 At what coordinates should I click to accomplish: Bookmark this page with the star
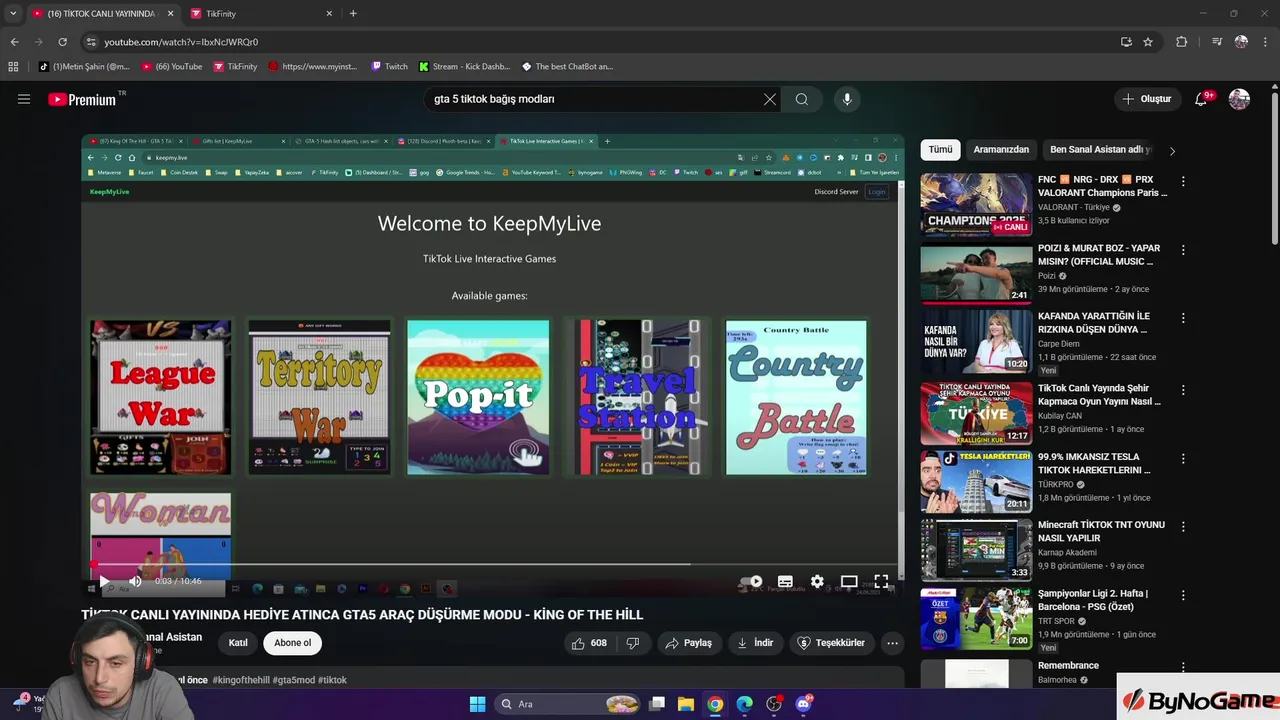point(1148,42)
